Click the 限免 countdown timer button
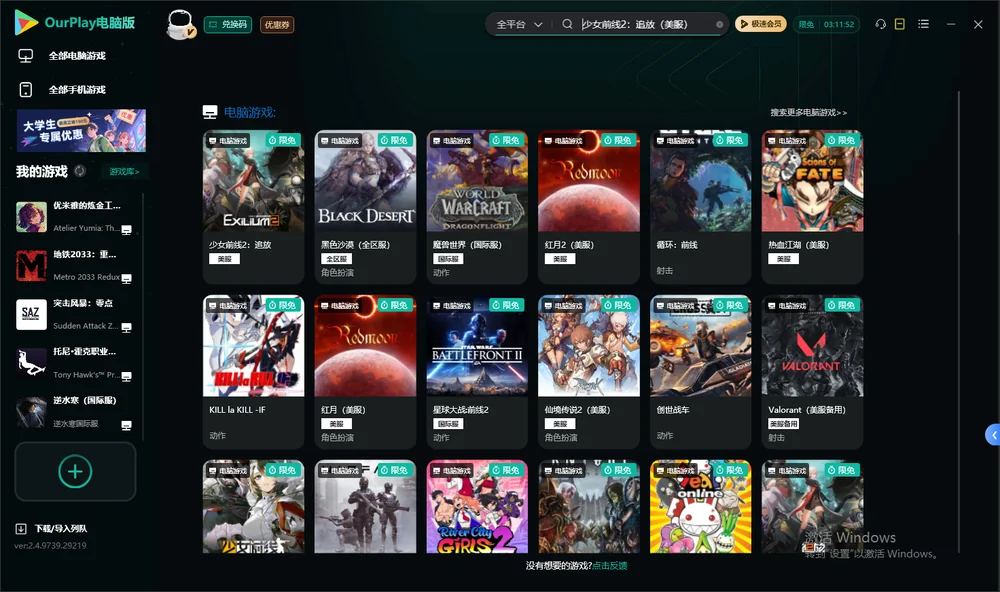Image resolution: width=1000 pixels, height=592 pixels. tap(826, 24)
